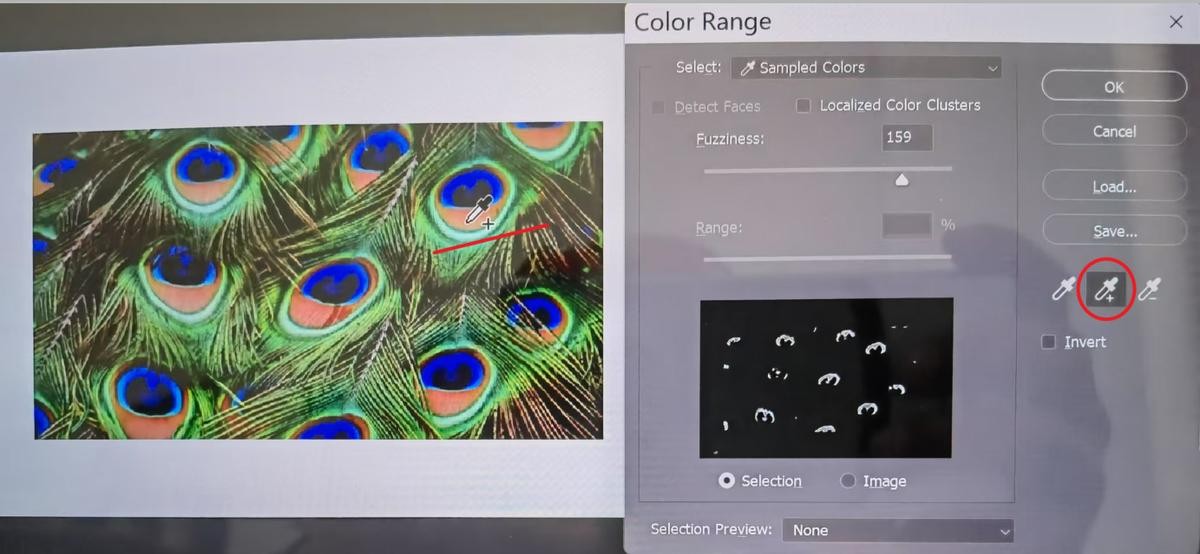
Task: Click the Range percentage input field
Action: [x=907, y=227]
